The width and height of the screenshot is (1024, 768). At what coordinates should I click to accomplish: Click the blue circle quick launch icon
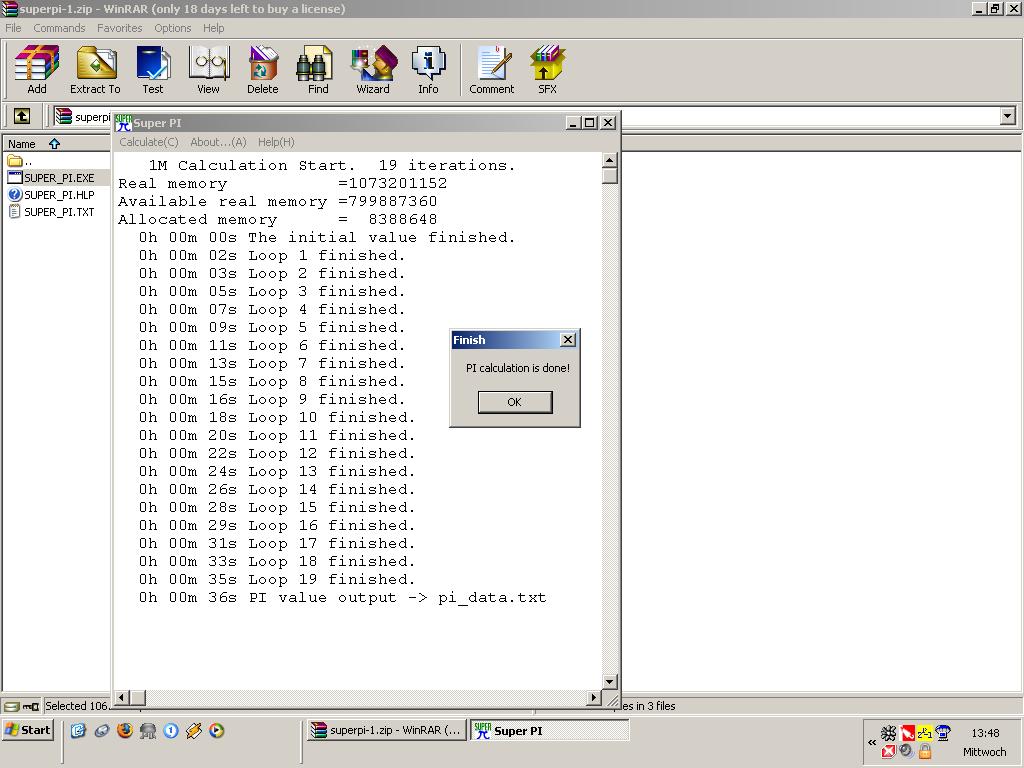click(x=170, y=730)
